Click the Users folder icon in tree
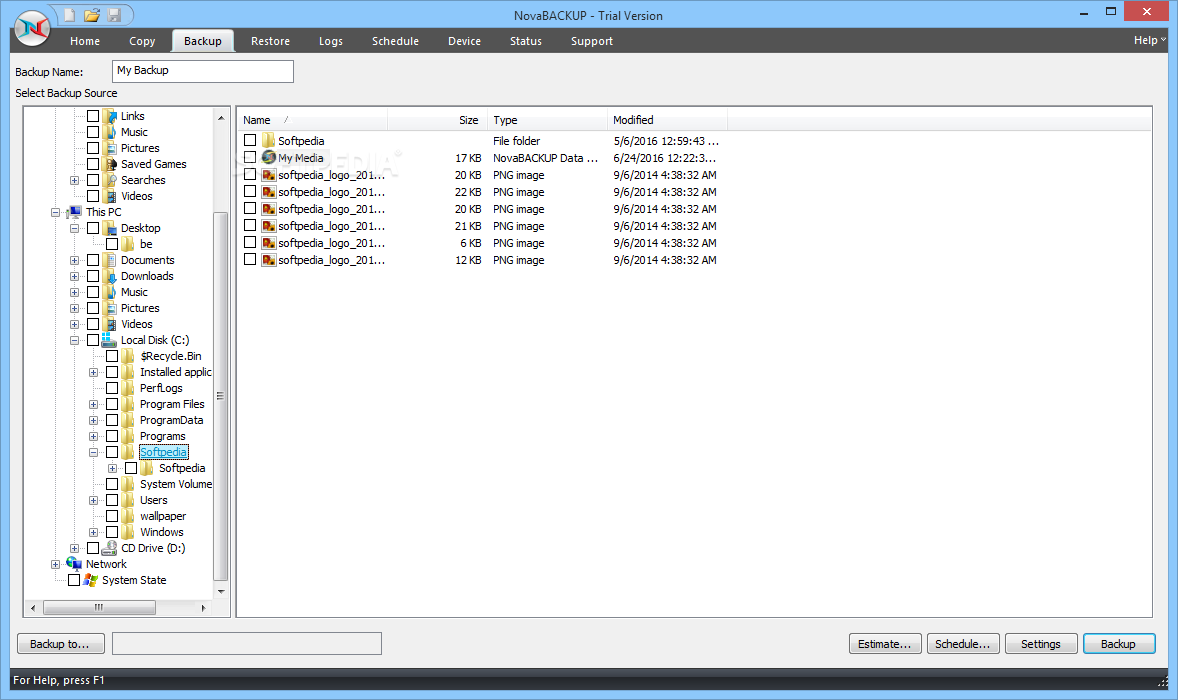Viewport: 1178px width, 700px height. (128, 500)
